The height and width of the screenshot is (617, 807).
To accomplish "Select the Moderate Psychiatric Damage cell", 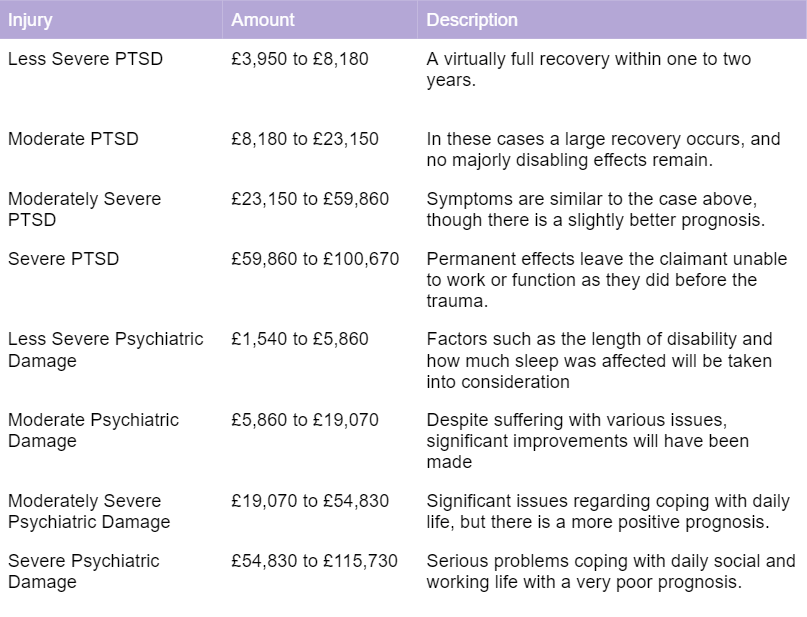I will click(93, 430).
